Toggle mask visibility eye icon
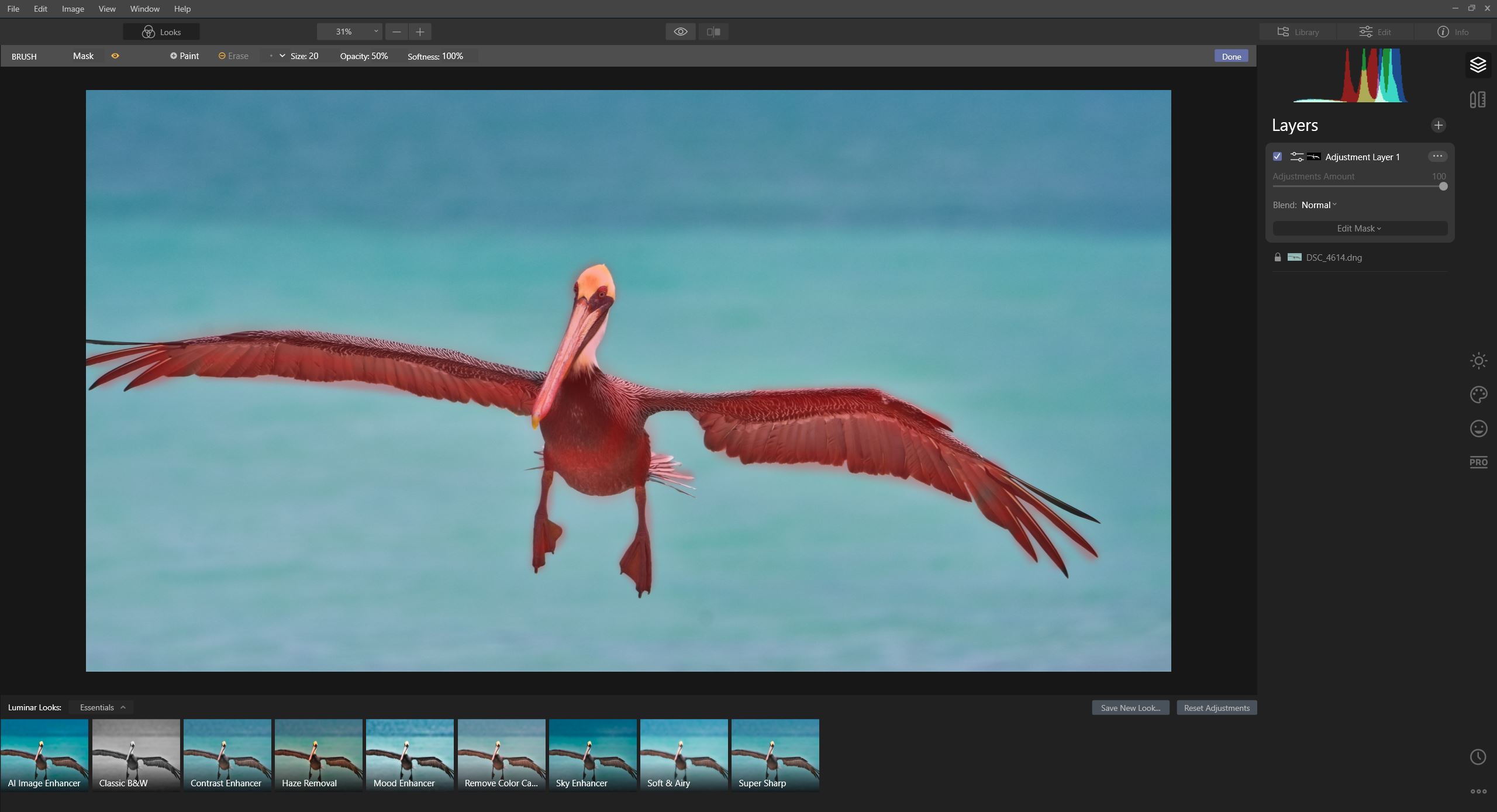The image size is (1497, 812). click(115, 56)
